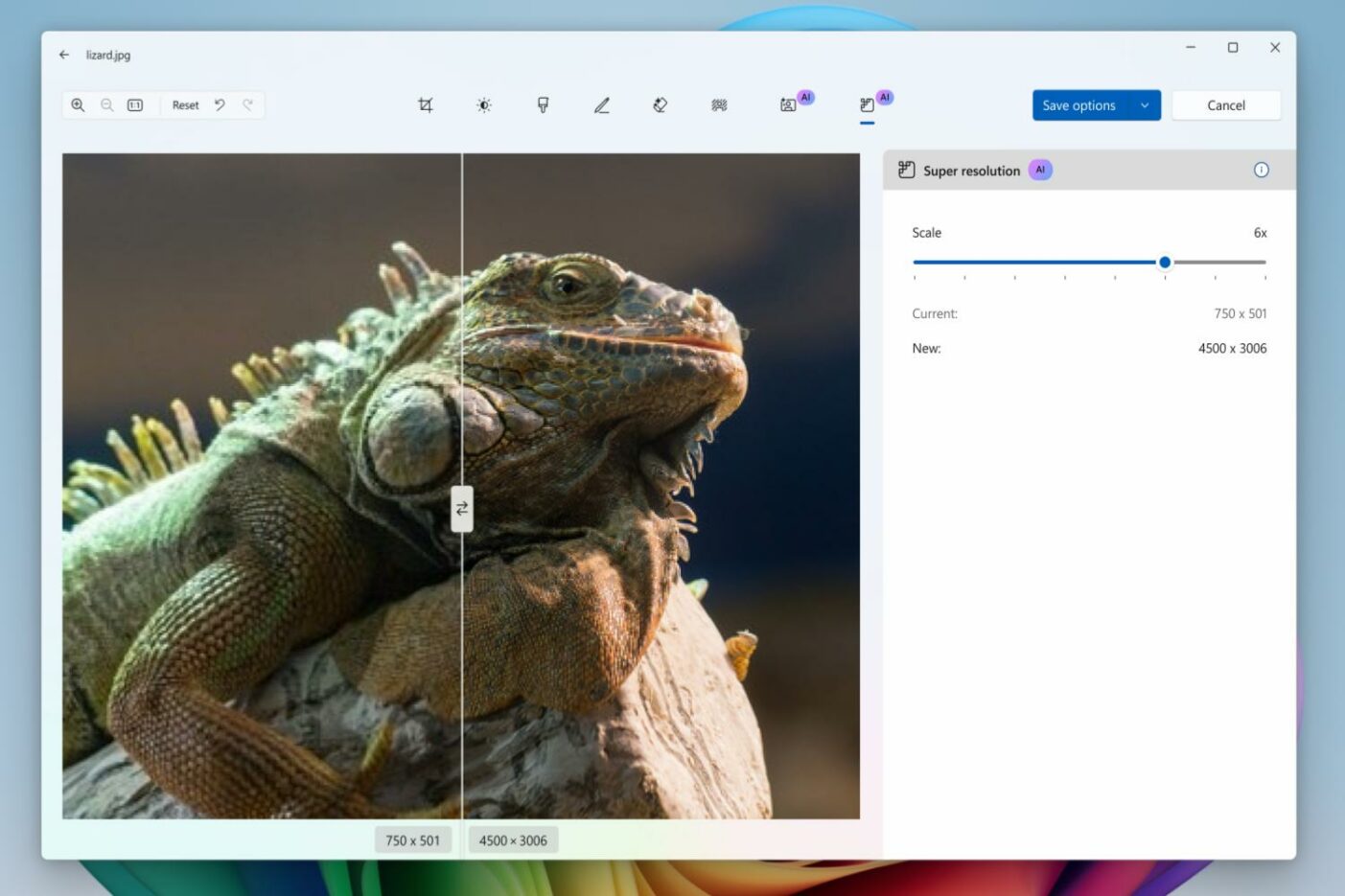Screen dimensions: 1345x896
Task: Open the Filter tool
Action: (x=543, y=104)
